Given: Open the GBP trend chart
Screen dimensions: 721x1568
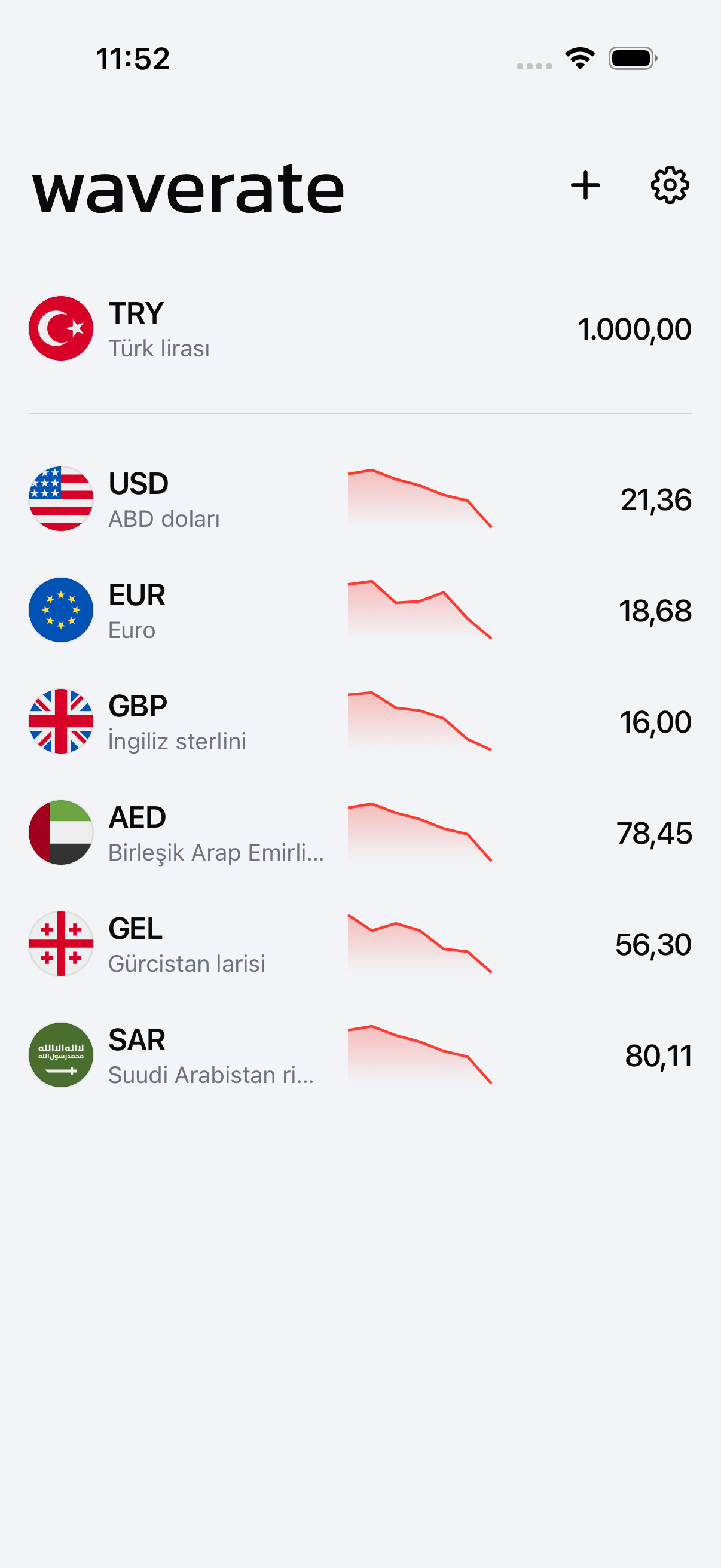Looking at the screenshot, I should point(420,721).
